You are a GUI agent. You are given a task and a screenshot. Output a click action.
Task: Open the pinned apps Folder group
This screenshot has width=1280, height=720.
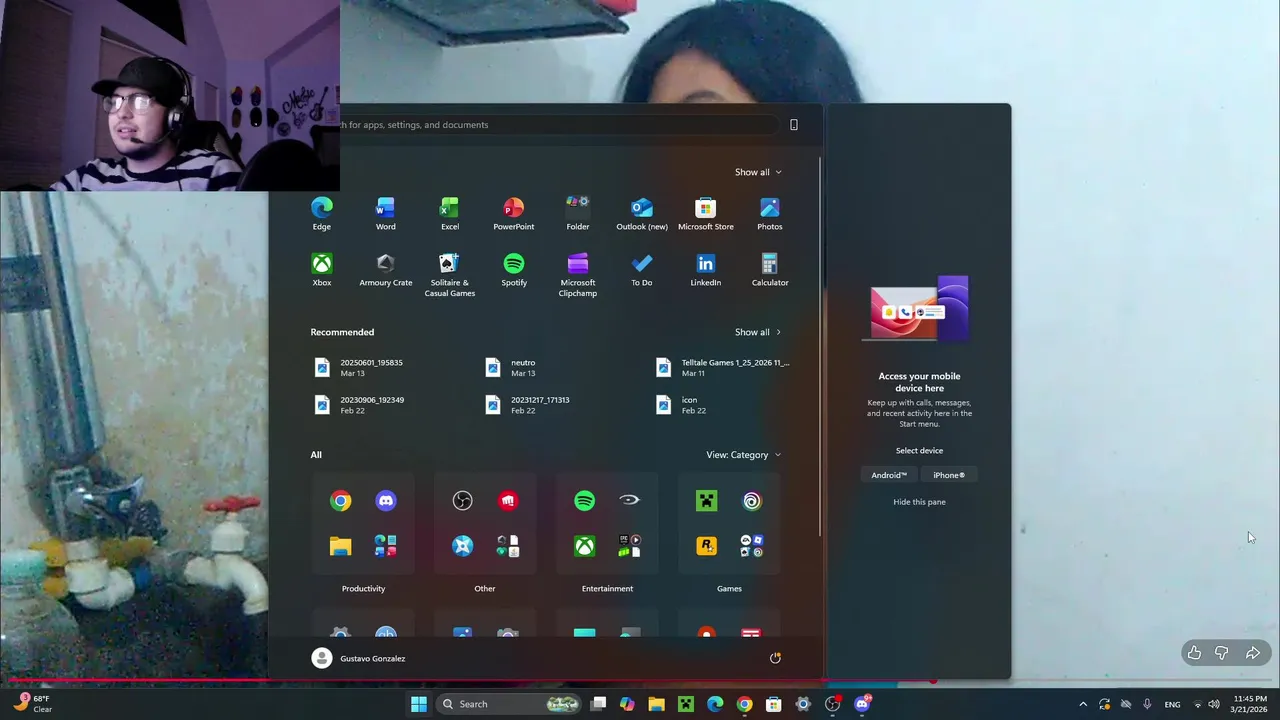[578, 213]
